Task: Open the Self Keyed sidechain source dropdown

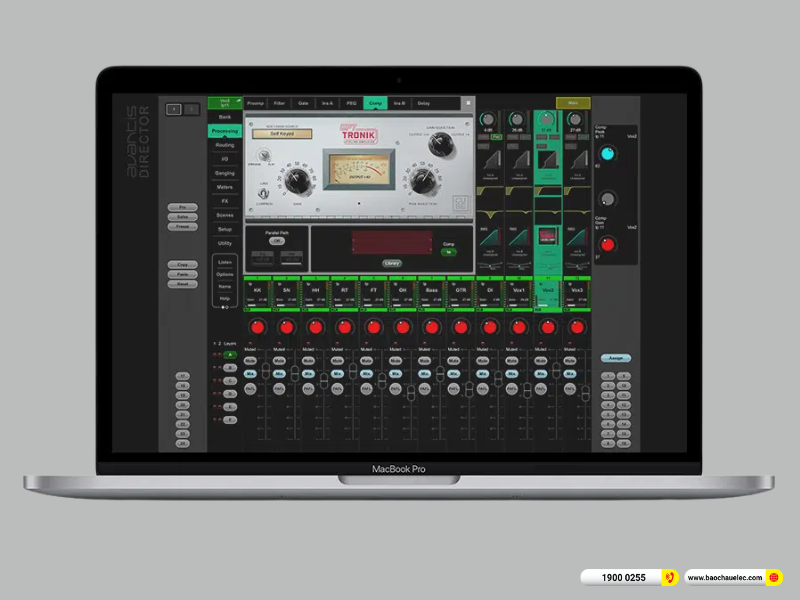Action: click(274, 133)
